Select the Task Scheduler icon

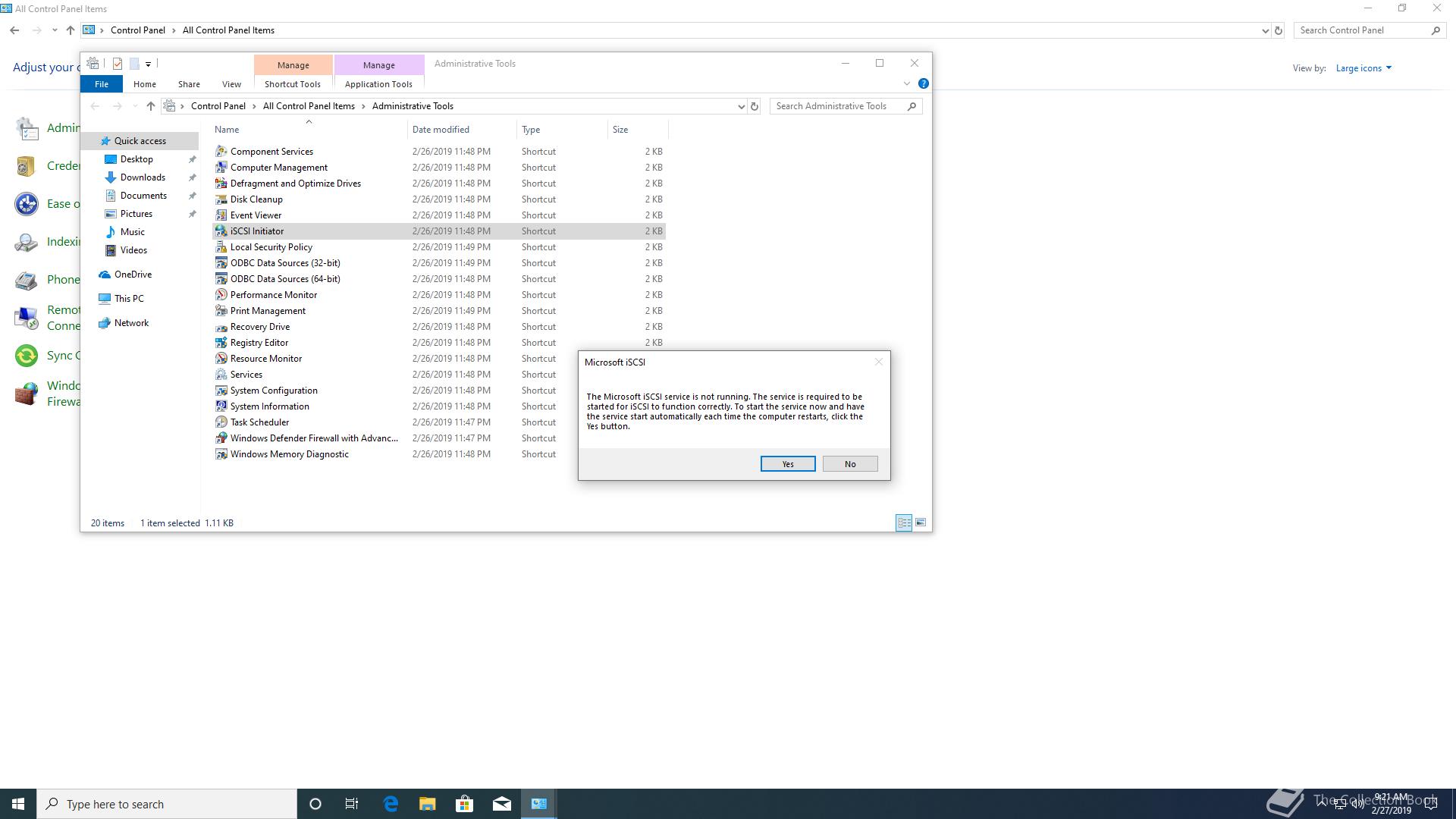[x=221, y=422]
